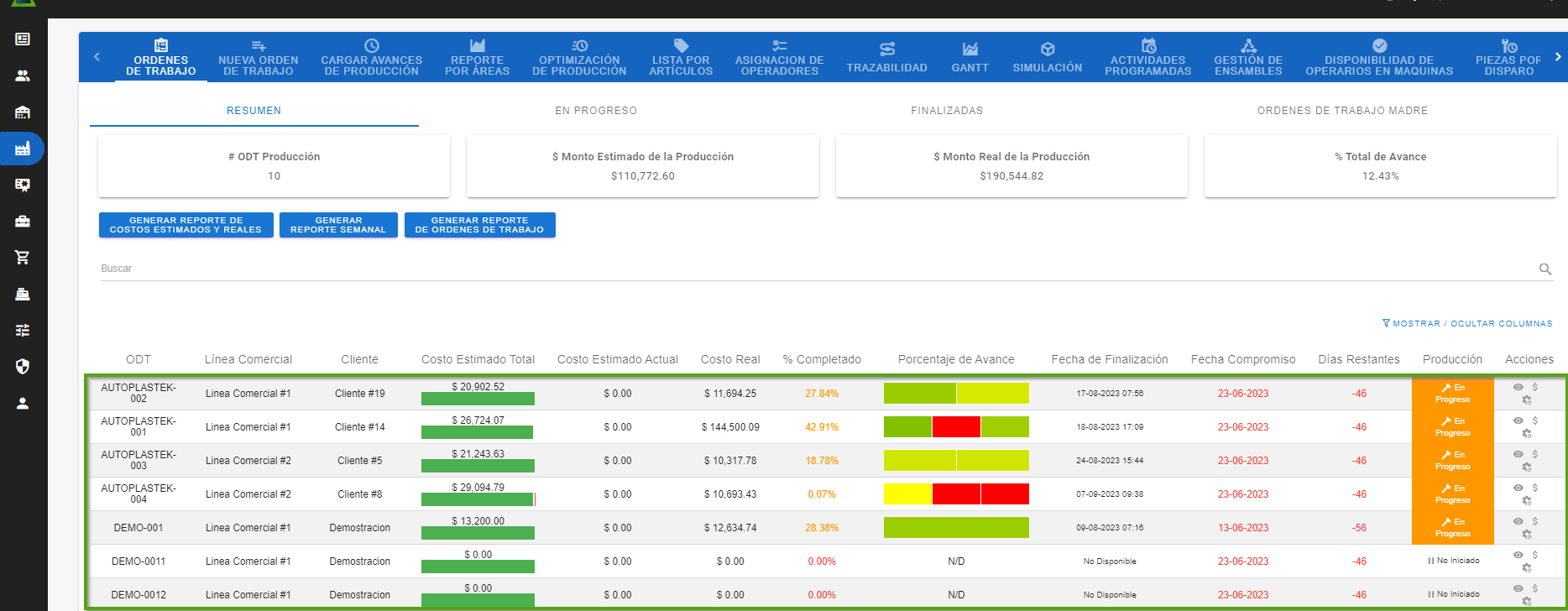Click the eye icon for AUTOPLASTEK-002

(x=1518, y=387)
